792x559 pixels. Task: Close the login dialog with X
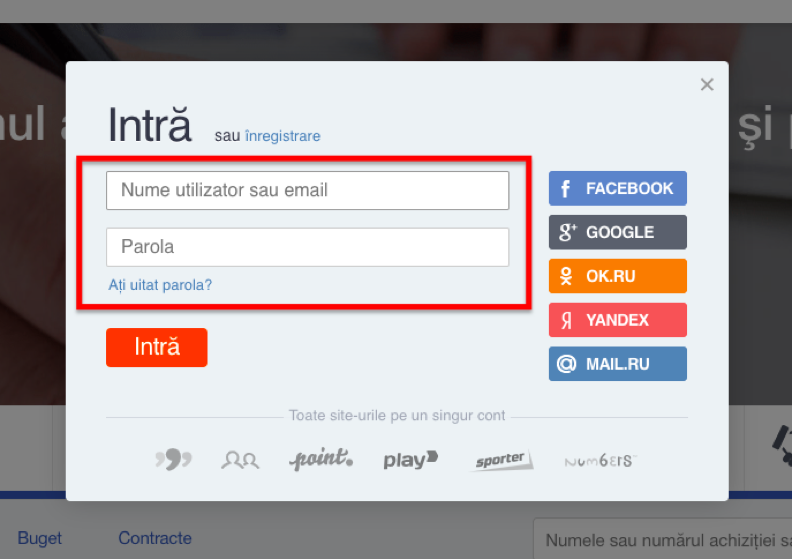[707, 84]
